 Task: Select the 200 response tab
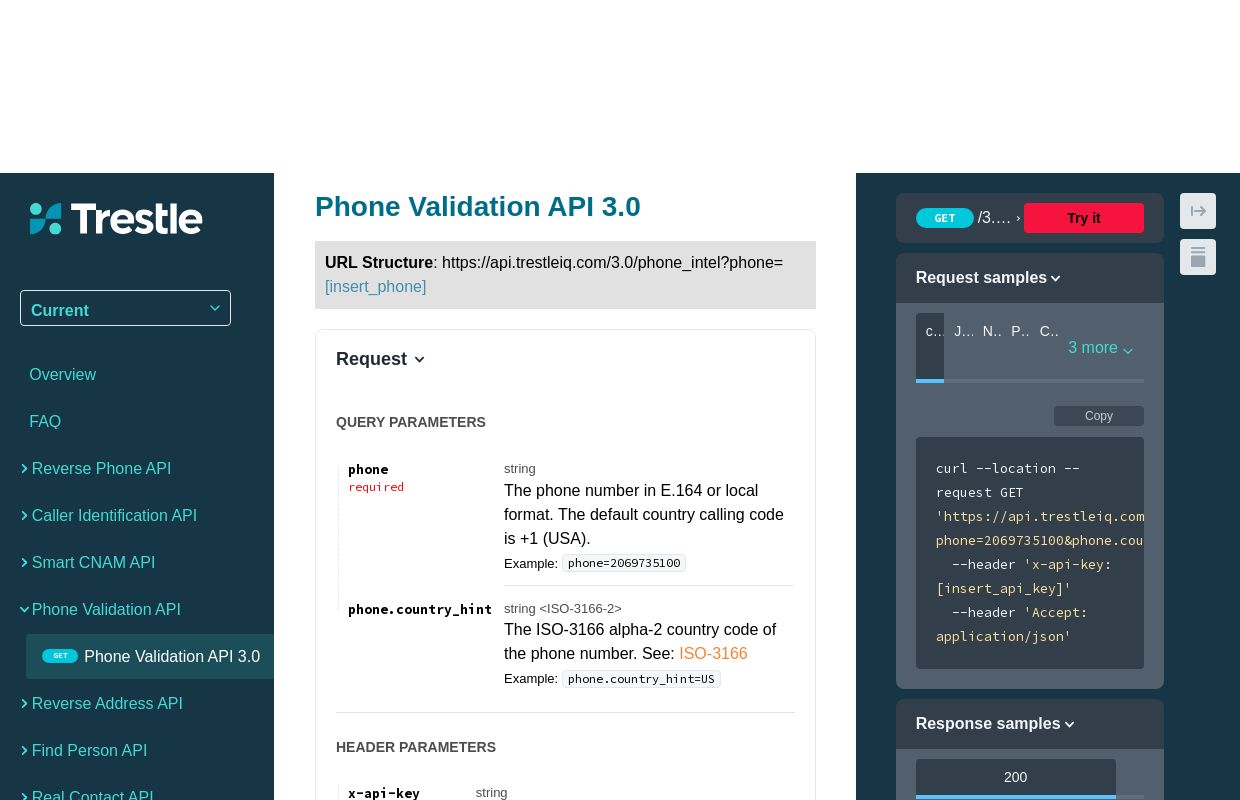tap(1016, 778)
